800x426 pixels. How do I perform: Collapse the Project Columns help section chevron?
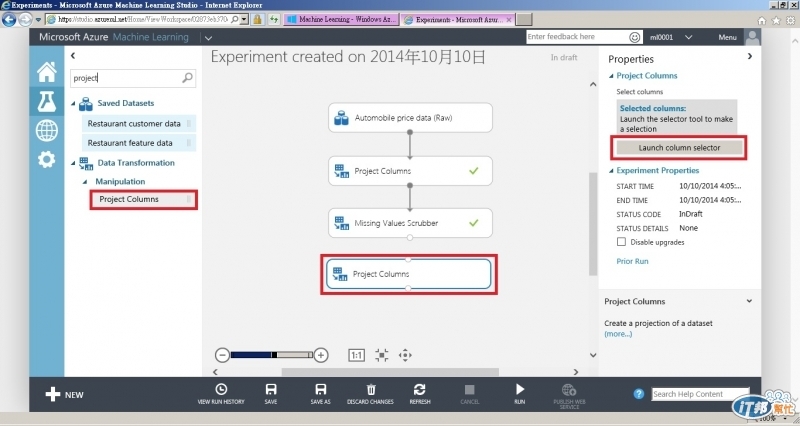tap(749, 301)
